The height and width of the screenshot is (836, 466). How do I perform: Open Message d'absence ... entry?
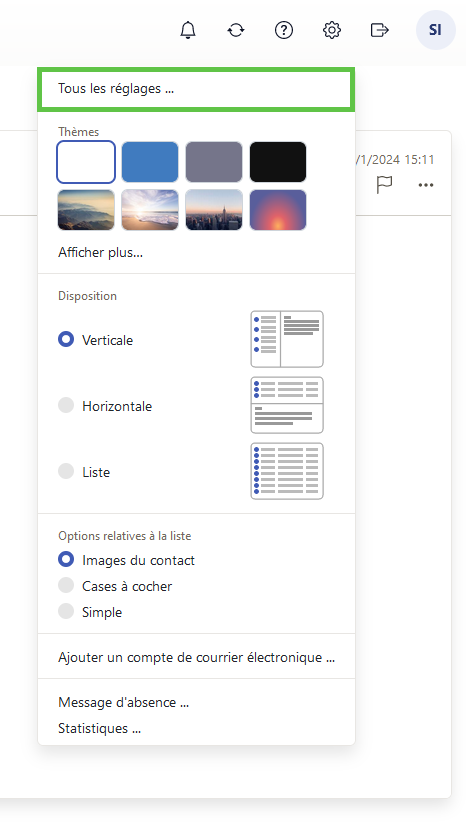123,702
